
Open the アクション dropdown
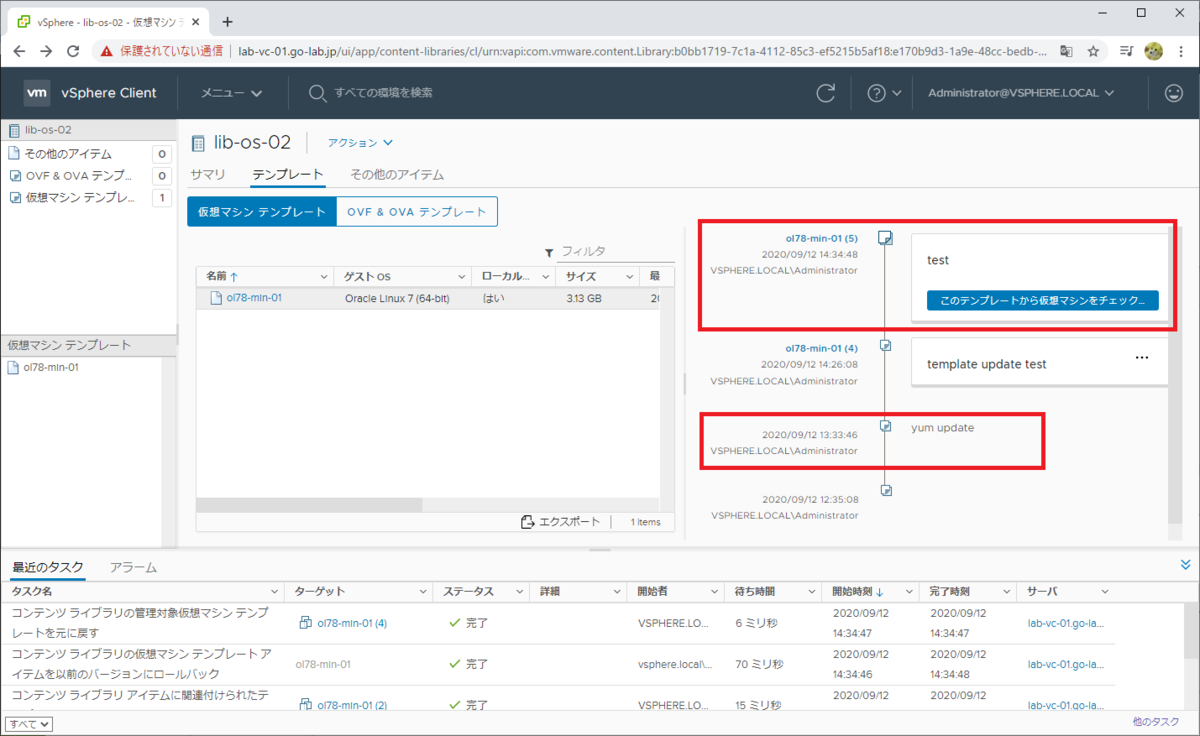(361, 143)
